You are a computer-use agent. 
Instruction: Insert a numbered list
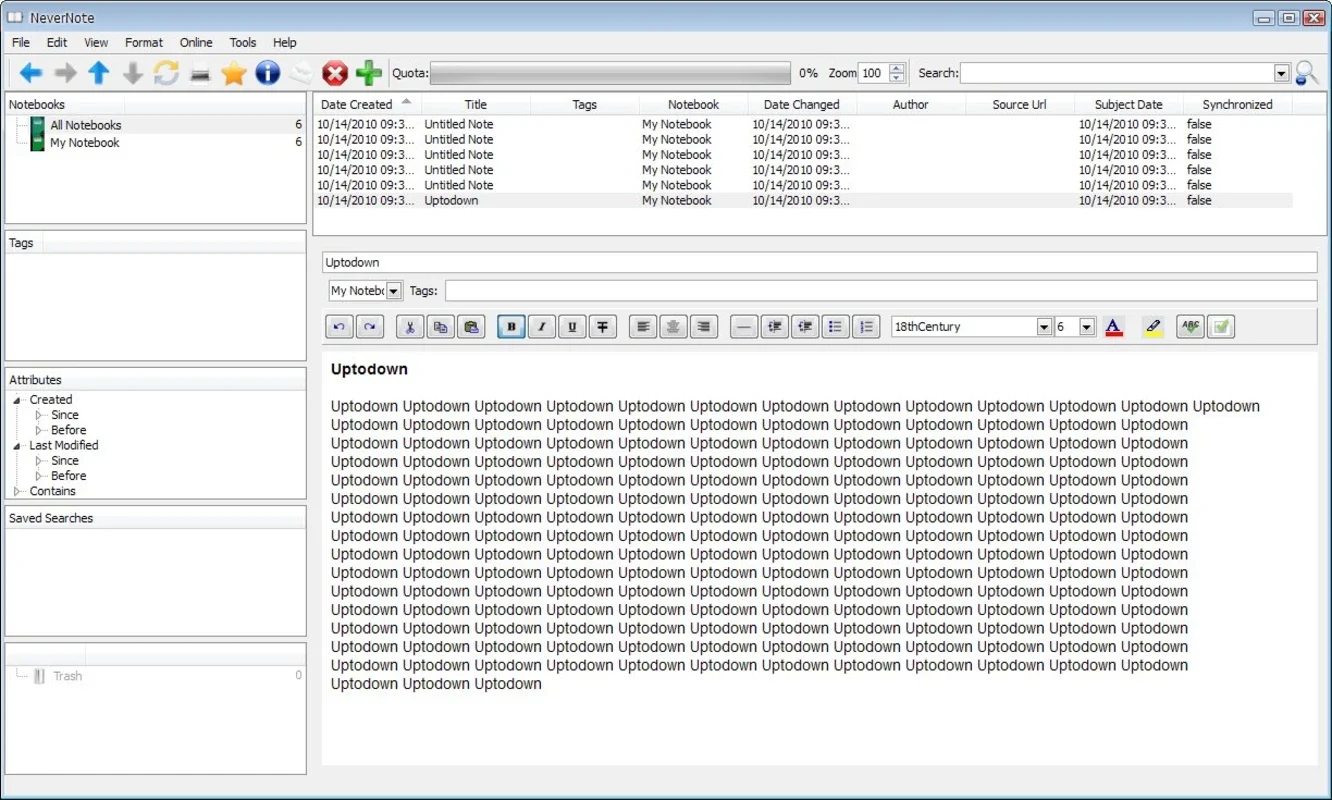pos(866,326)
